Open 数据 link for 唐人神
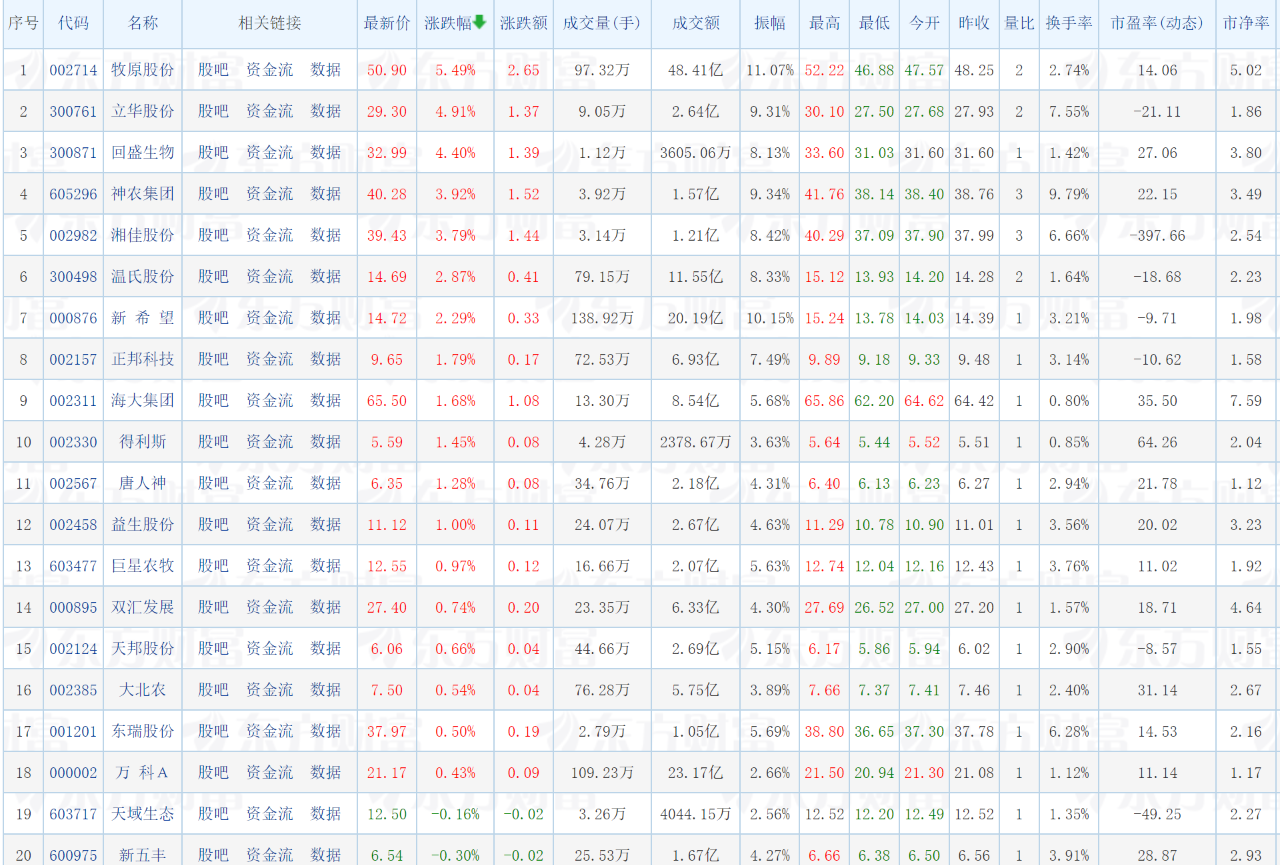1280x865 pixels. 326,483
